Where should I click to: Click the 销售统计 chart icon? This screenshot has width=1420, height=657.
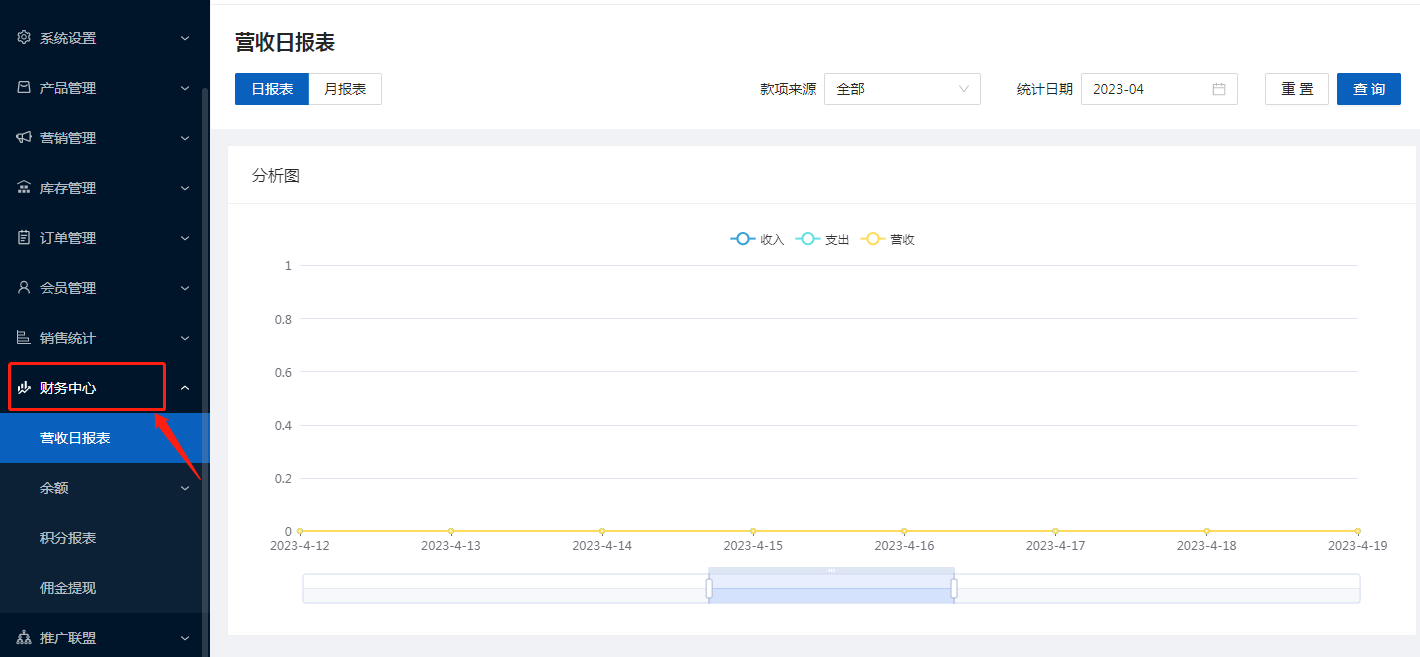coord(24,338)
